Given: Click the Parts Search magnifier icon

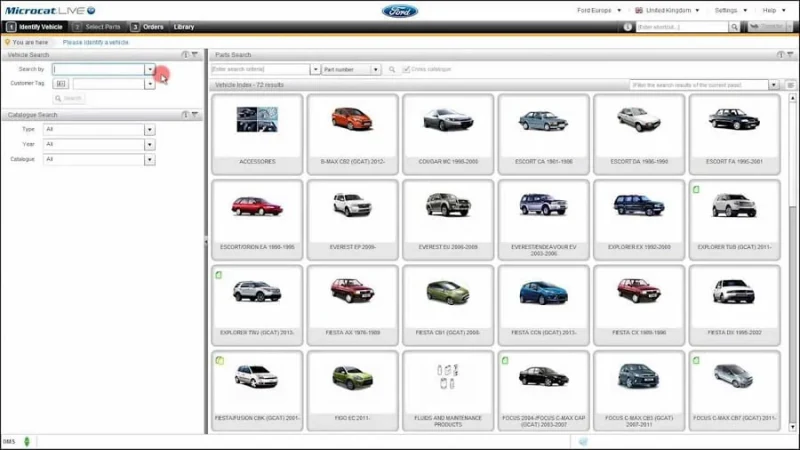Looking at the screenshot, I should pyautogui.click(x=392, y=70).
